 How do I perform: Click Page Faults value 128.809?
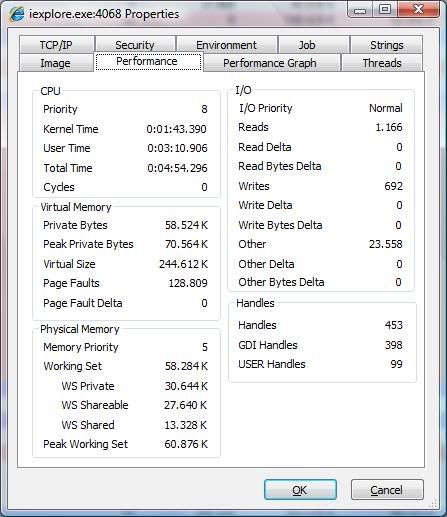(188, 283)
